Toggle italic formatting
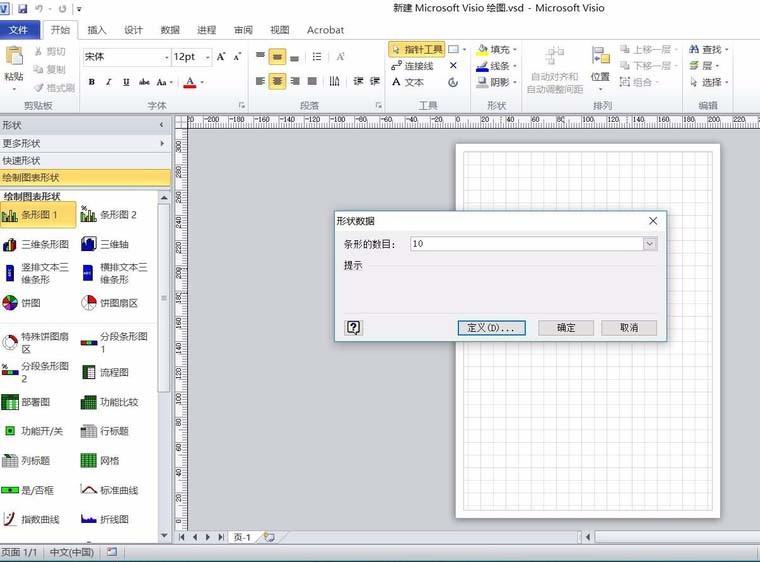760x562 pixels. click(x=109, y=82)
